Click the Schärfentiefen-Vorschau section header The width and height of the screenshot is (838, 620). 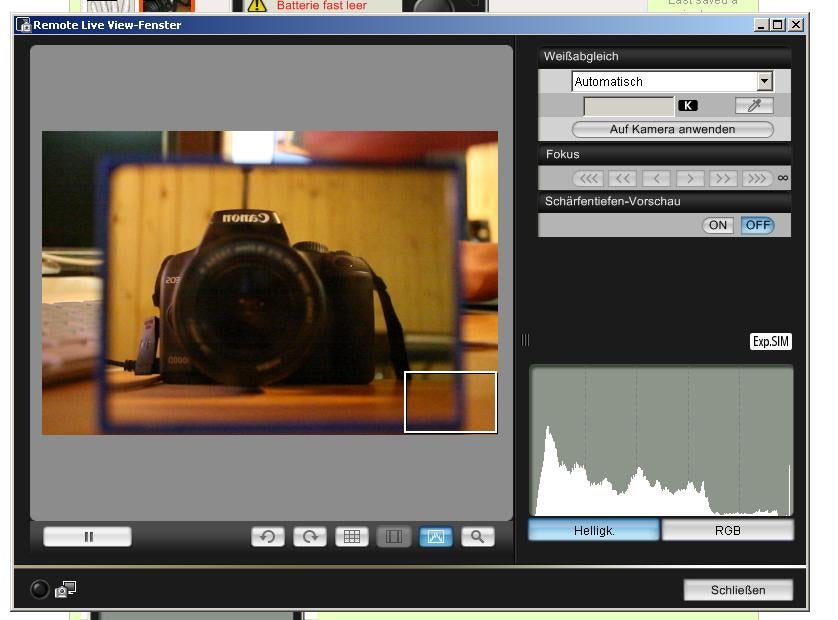point(664,202)
